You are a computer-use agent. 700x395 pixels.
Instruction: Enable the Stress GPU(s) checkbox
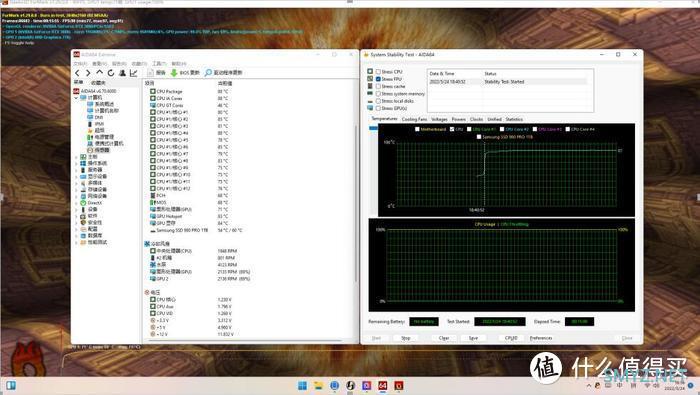pyautogui.click(x=378, y=108)
